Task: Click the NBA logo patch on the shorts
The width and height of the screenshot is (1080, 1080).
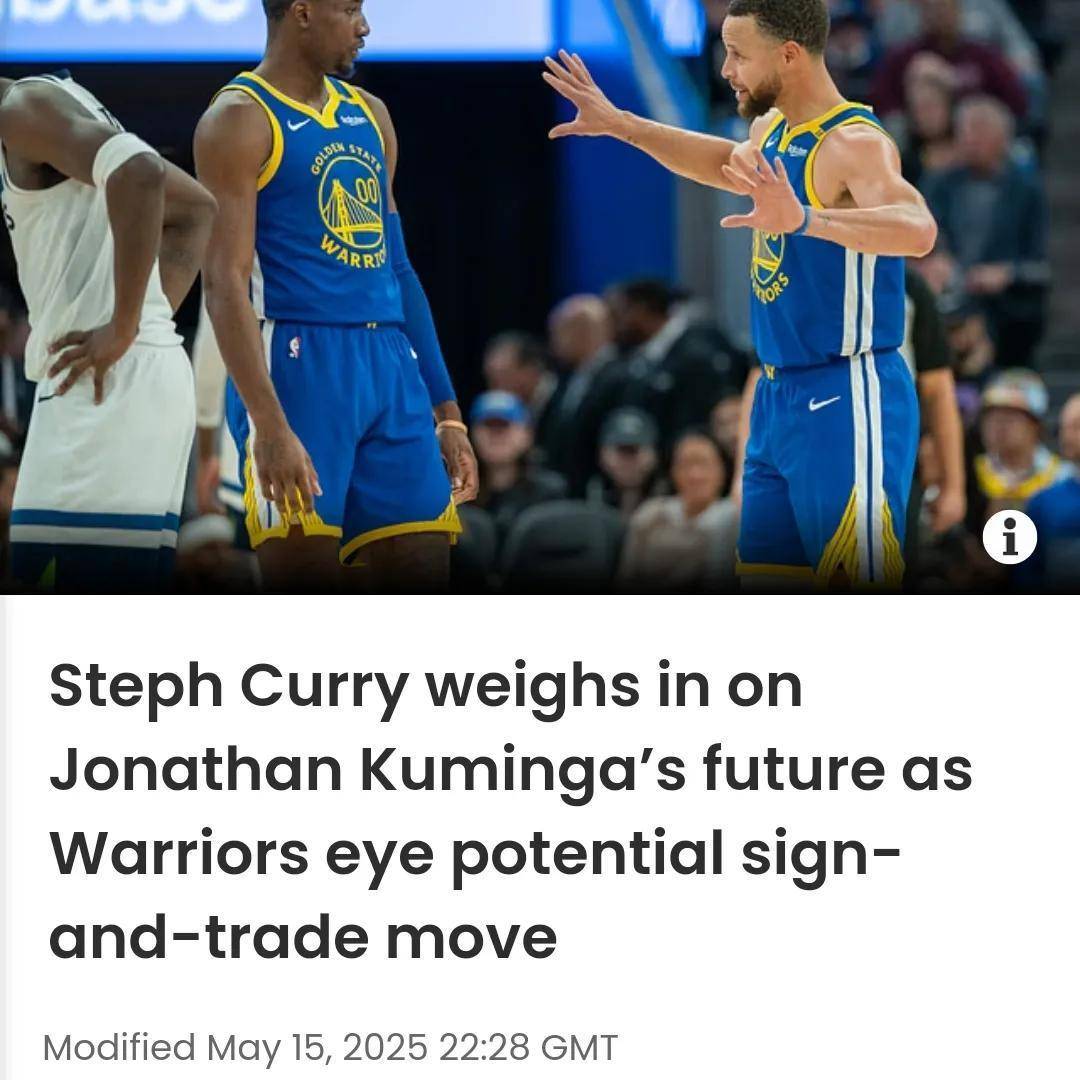Action: 294,346
